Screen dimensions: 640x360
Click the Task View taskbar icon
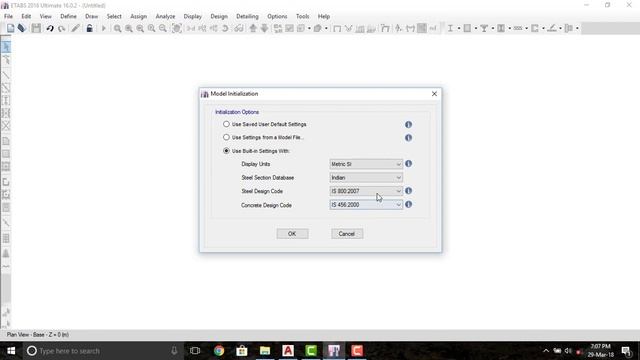click(195, 351)
